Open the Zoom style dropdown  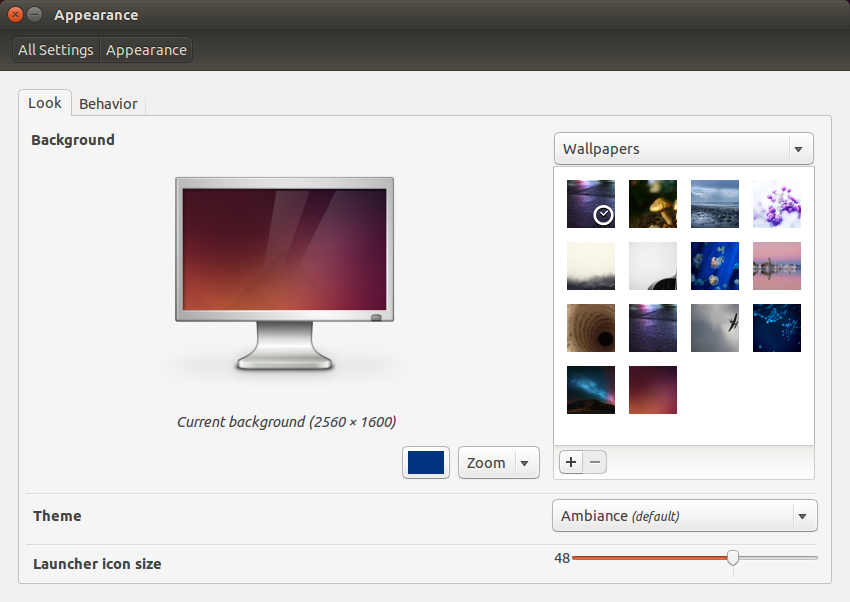point(499,463)
